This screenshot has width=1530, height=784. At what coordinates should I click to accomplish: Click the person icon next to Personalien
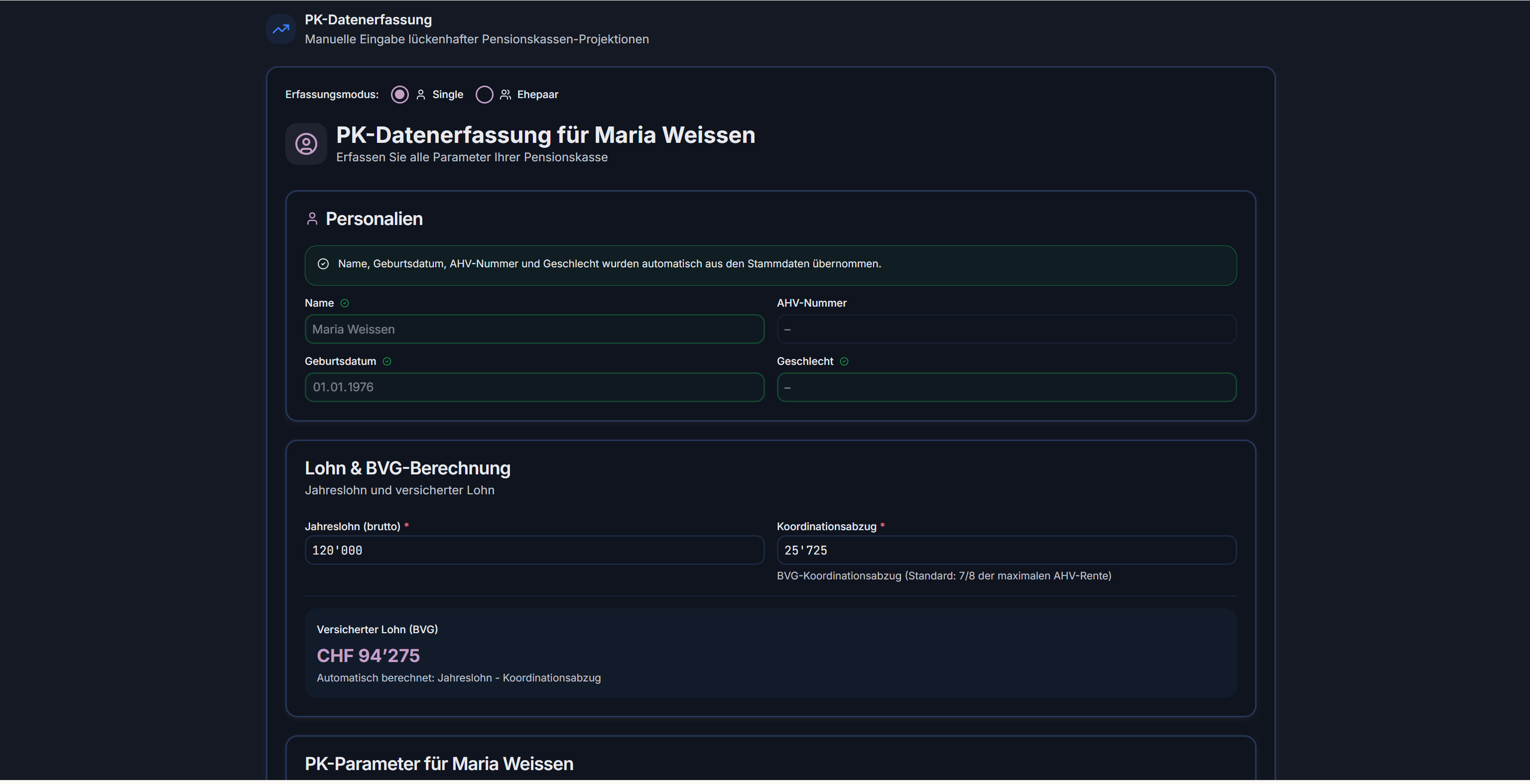(312, 219)
